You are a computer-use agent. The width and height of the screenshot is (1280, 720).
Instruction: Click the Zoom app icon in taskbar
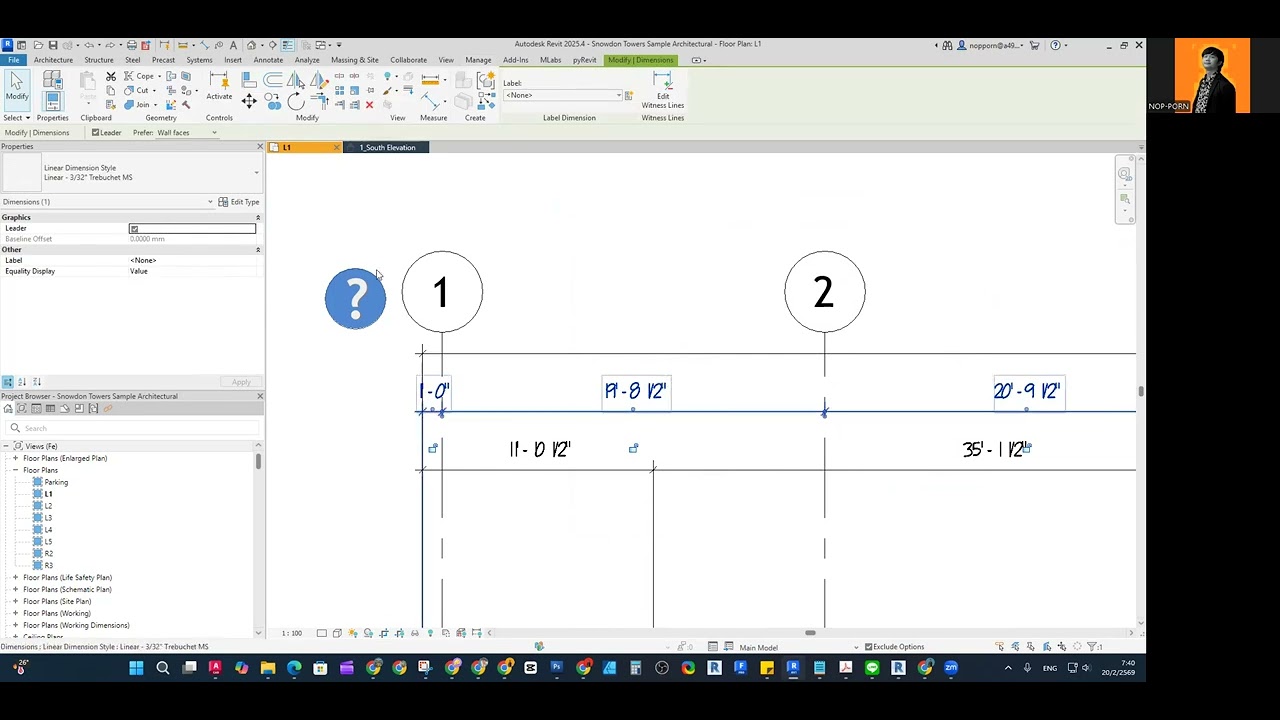pyautogui.click(x=951, y=668)
